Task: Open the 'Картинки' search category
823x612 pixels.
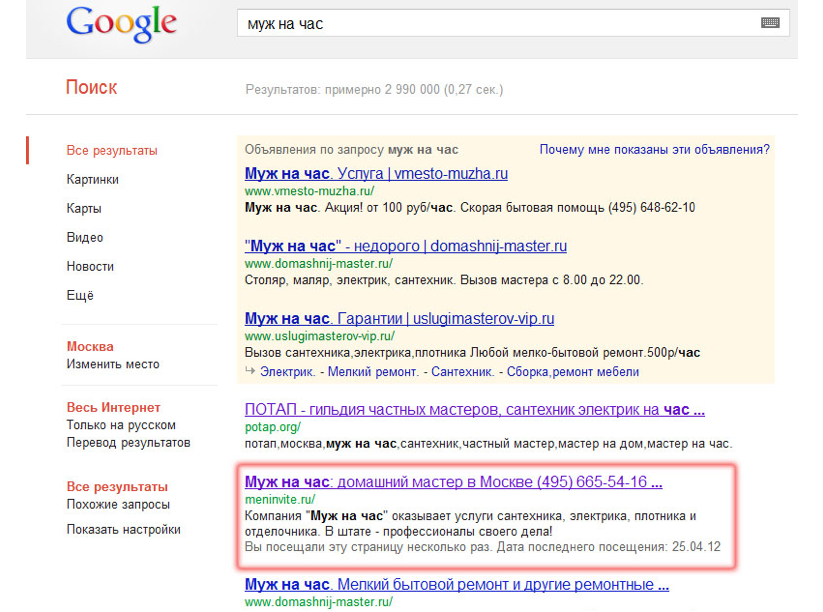Action: pyautogui.click(x=93, y=180)
